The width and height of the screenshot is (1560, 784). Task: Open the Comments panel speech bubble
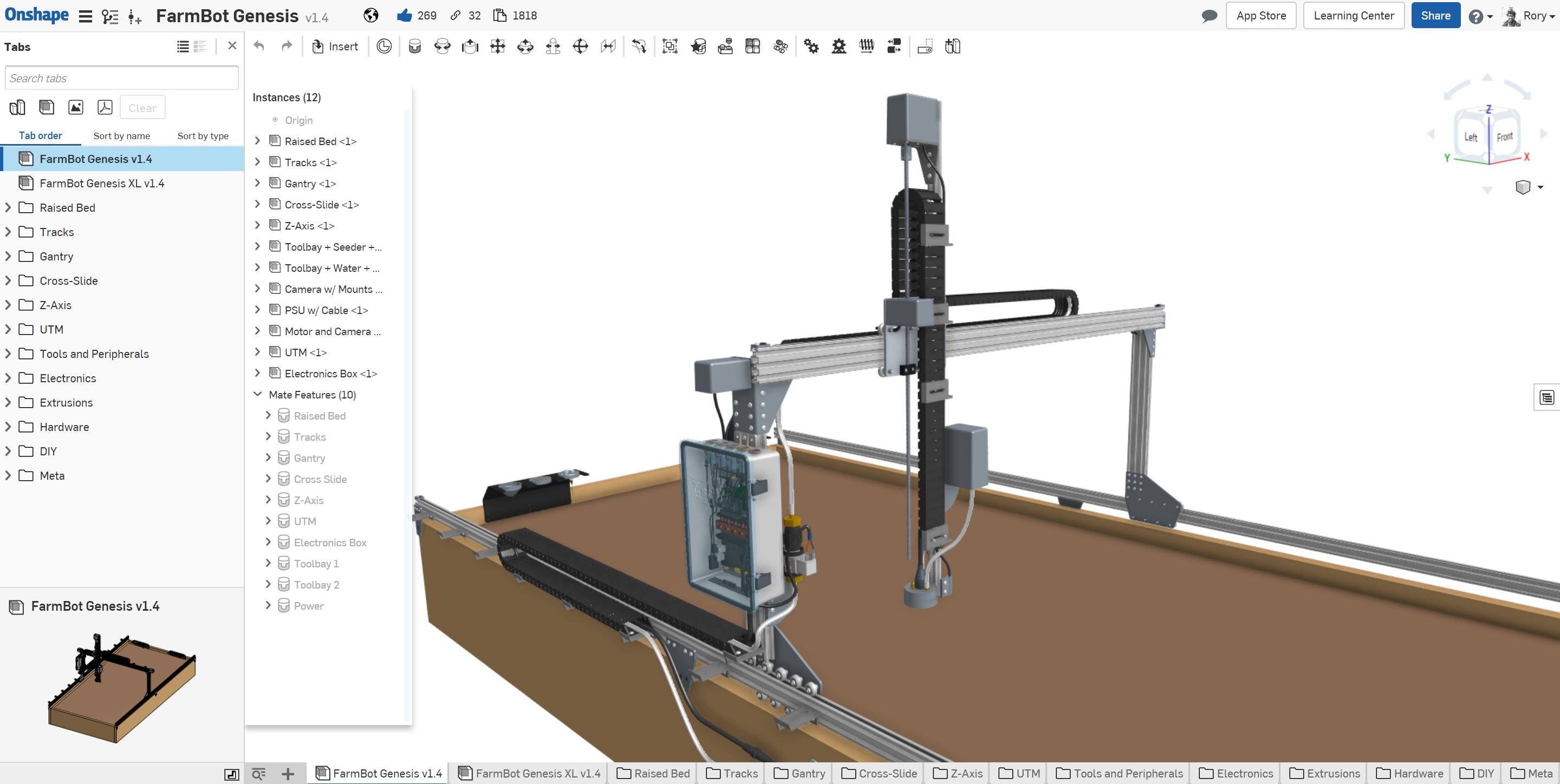click(x=1209, y=15)
